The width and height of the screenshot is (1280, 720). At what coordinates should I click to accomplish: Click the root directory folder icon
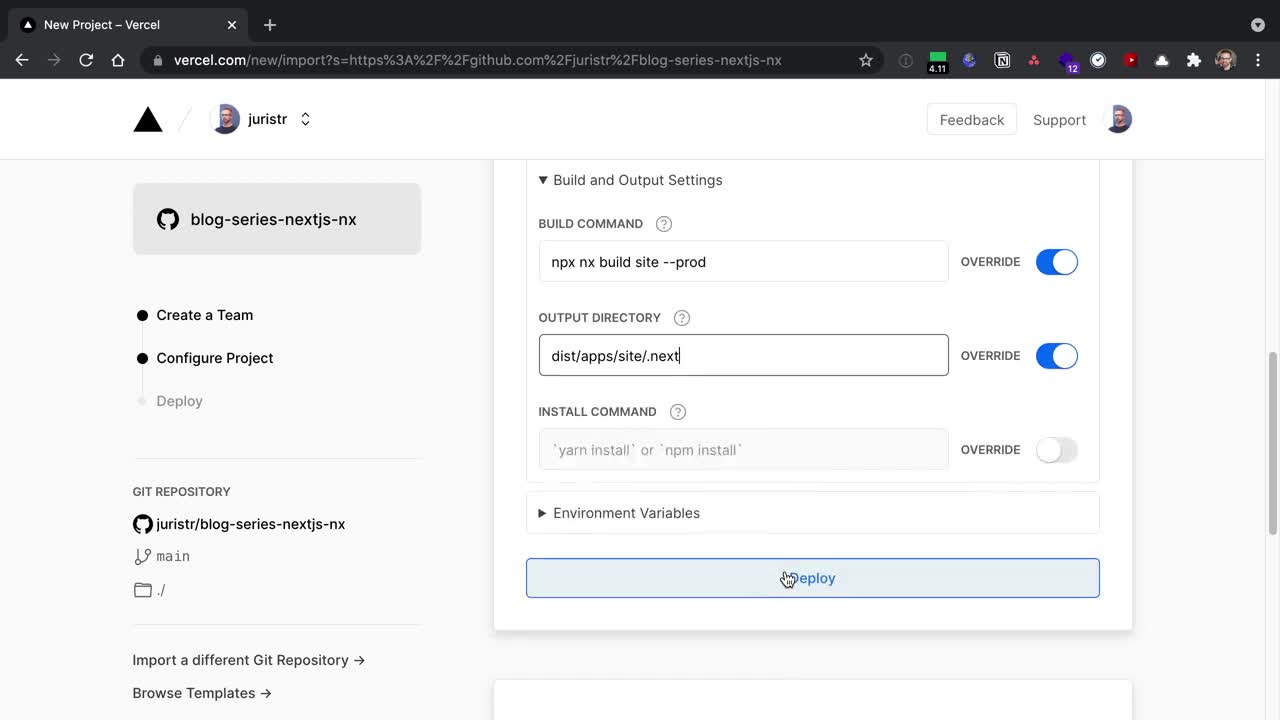click(143, 590)
